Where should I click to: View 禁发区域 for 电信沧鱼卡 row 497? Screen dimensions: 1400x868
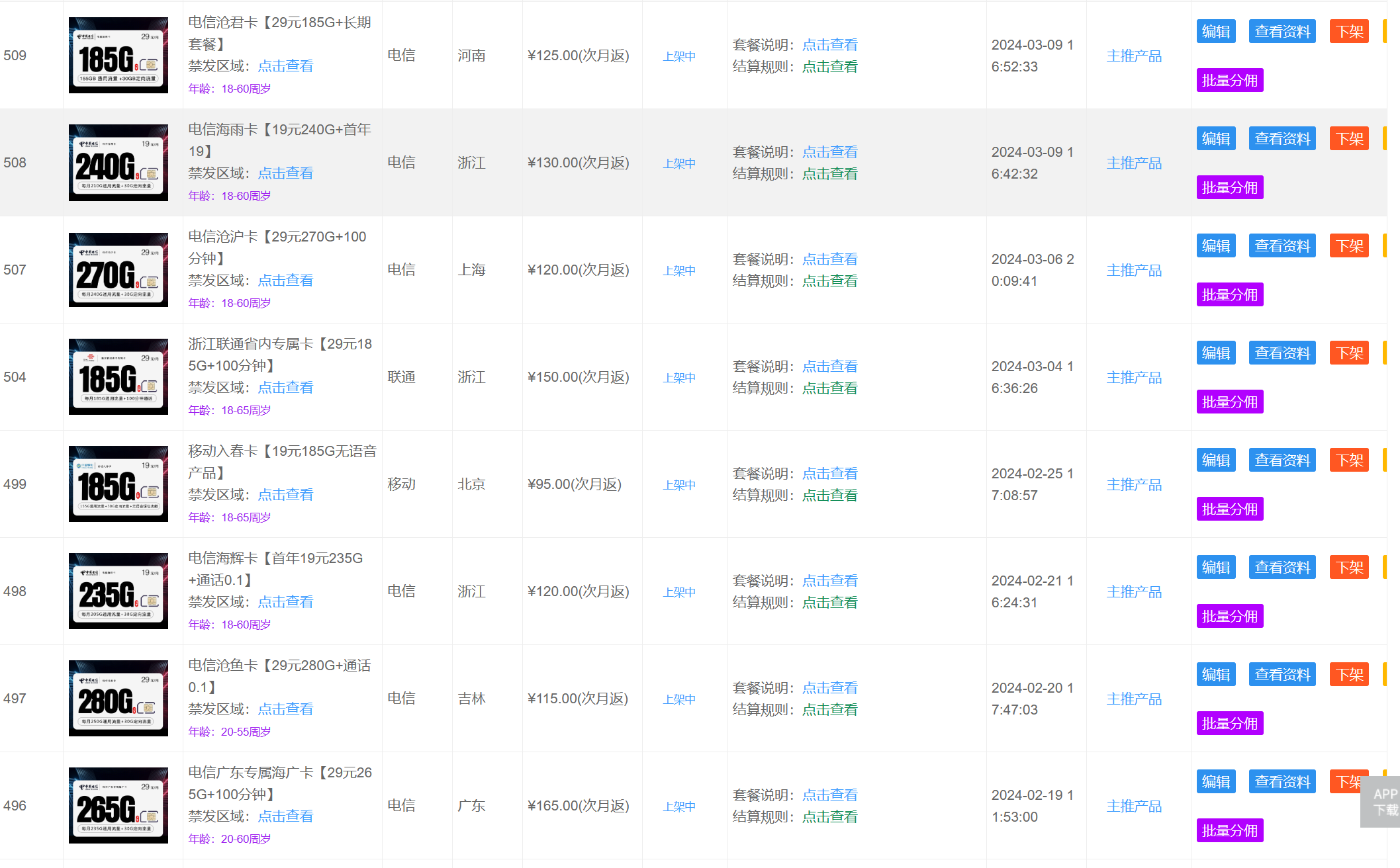point(285,709)
